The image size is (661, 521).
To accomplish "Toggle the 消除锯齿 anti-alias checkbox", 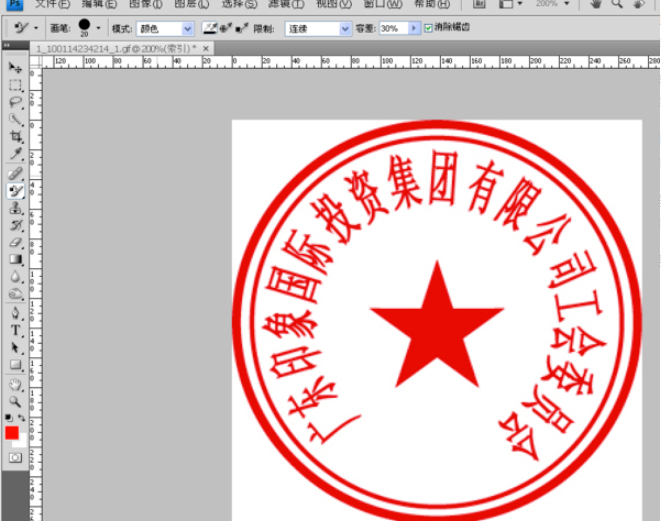I will pyautogui.click(x=428, y=28).
